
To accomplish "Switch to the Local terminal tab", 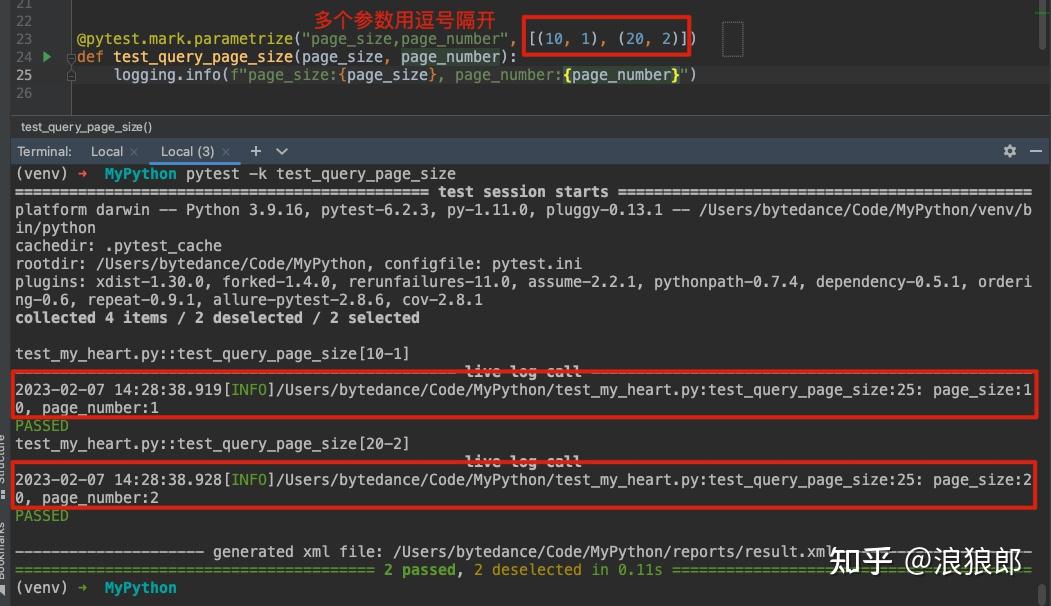I will 107,151.
